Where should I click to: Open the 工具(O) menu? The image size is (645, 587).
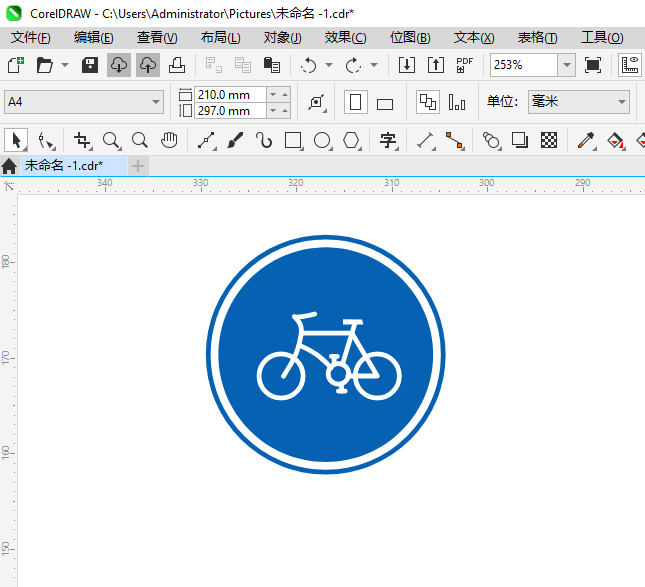coord(602,38)
